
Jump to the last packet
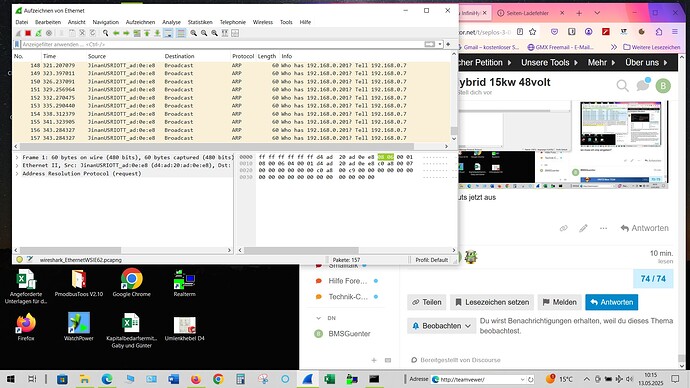tap(157, 33)
